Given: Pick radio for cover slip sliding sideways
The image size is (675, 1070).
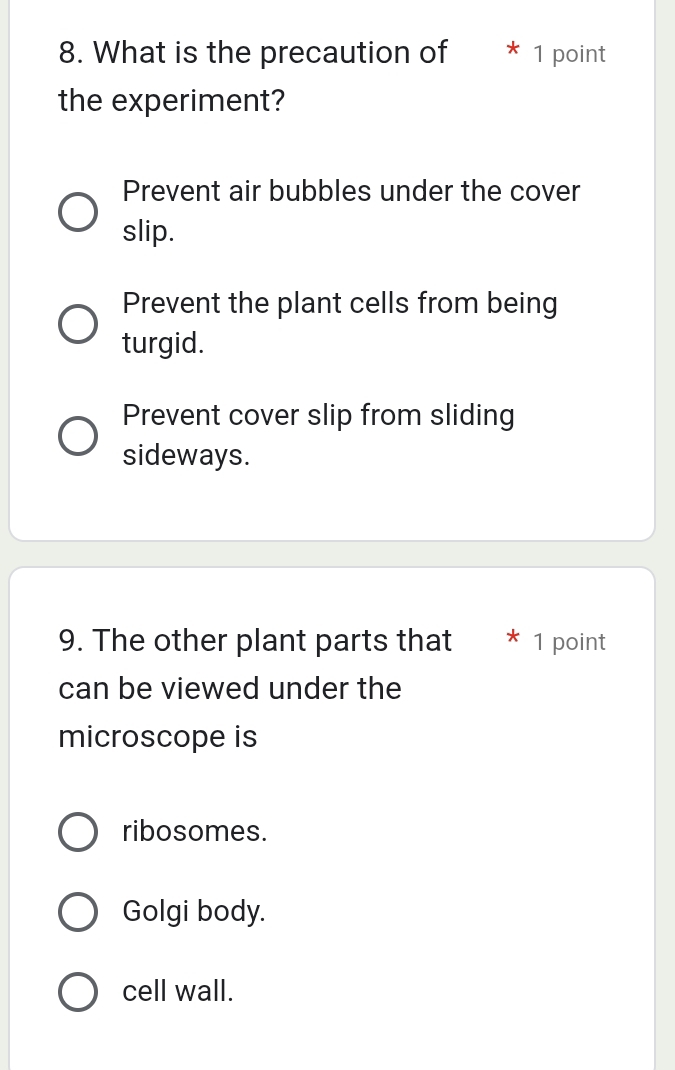Looking at the screenshot, I should [78, 437].
